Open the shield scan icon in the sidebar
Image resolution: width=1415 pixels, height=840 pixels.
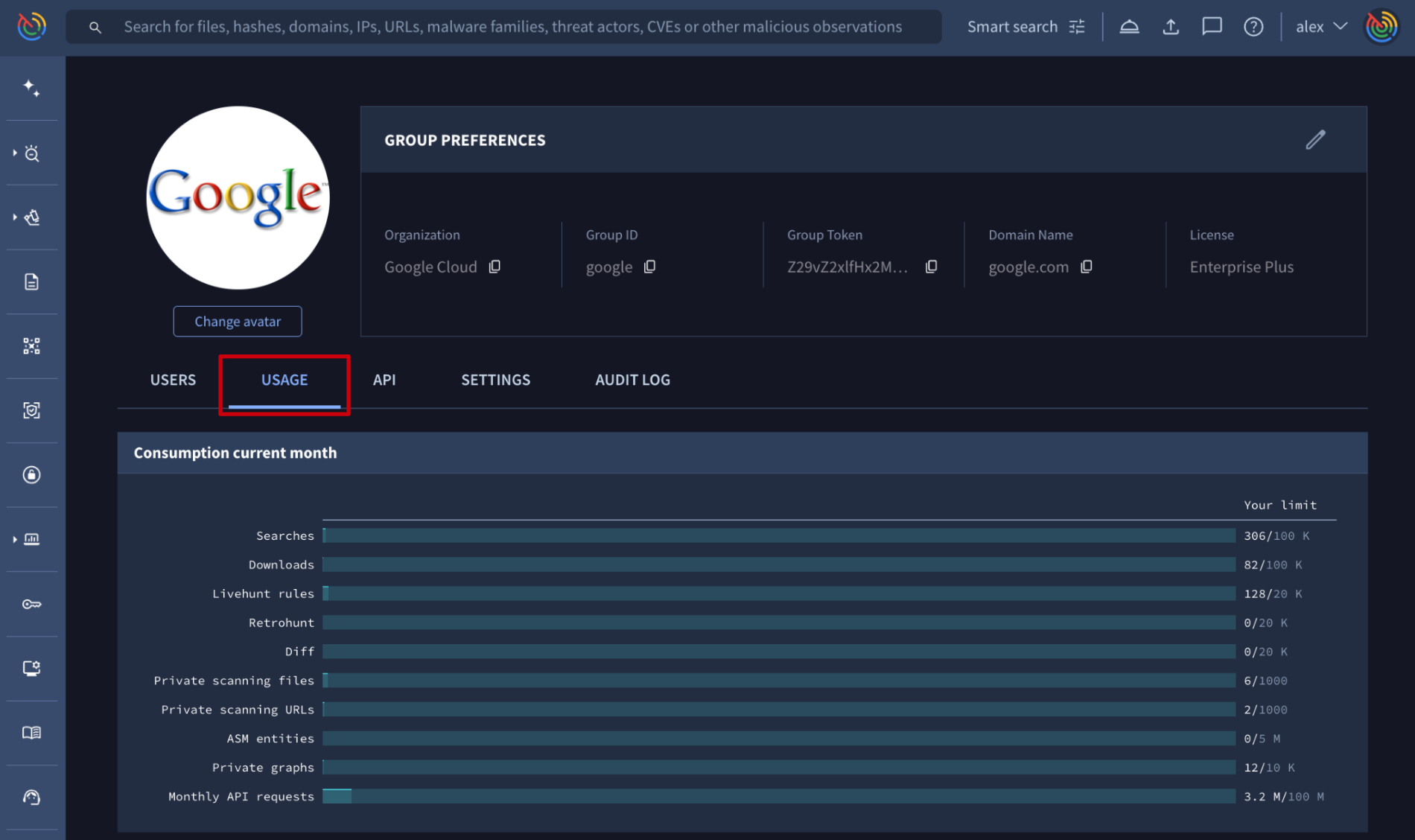[x=31, y=410]
